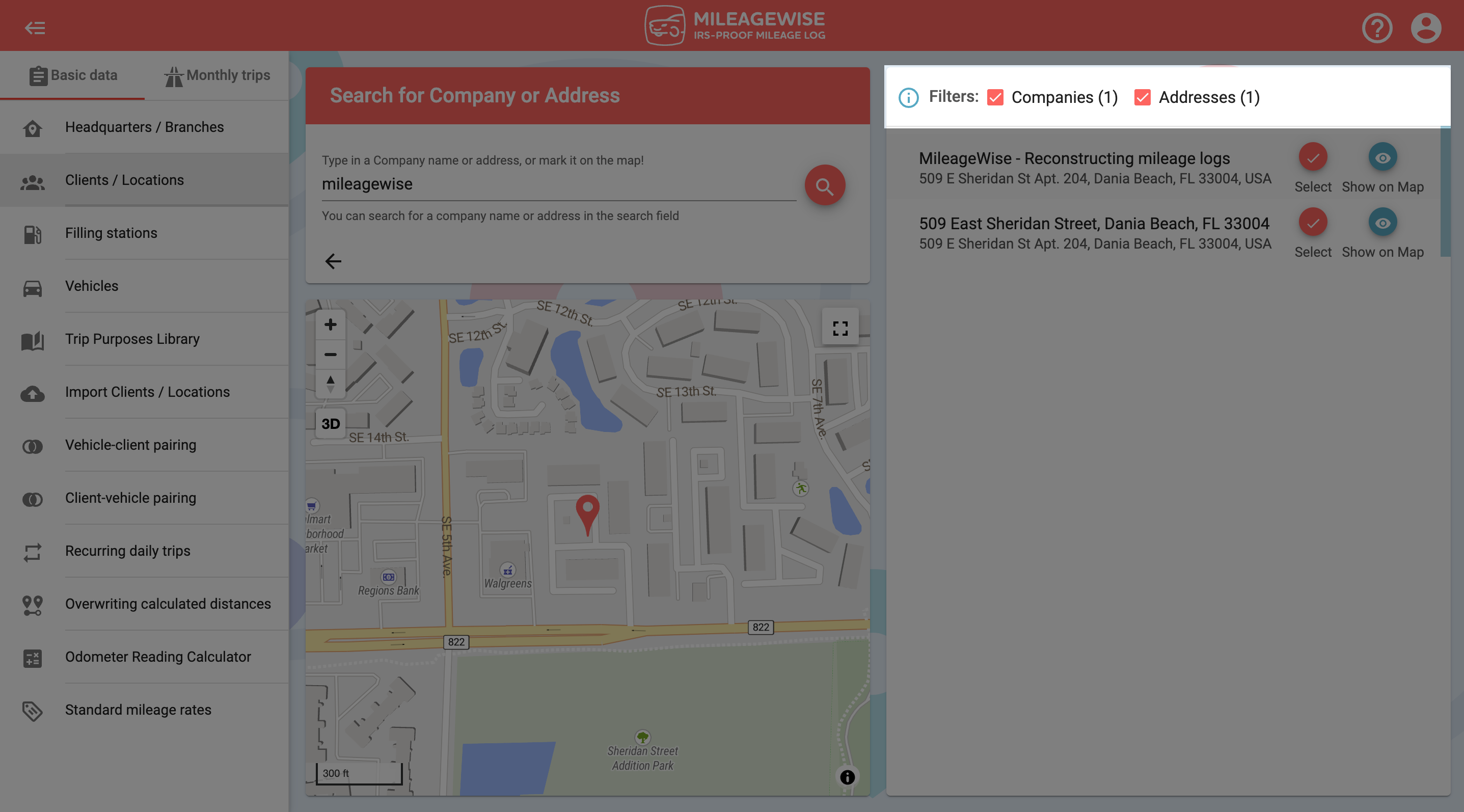Screen dimensions: 1464x812
Task: Click the Walgreens marker on the map
Action: [507, 570]
